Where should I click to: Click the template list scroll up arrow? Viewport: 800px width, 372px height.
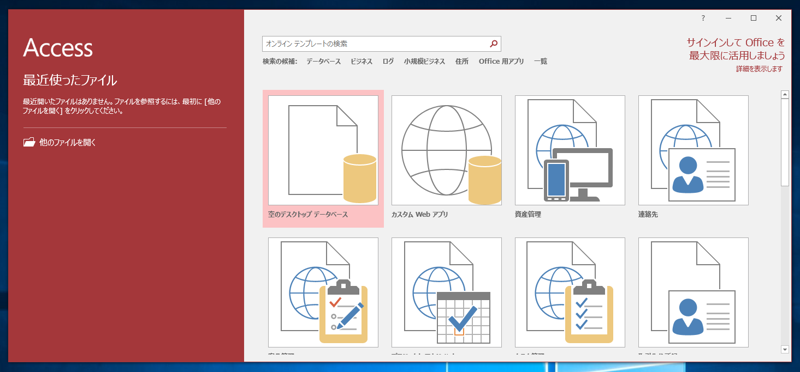(785, 94)
